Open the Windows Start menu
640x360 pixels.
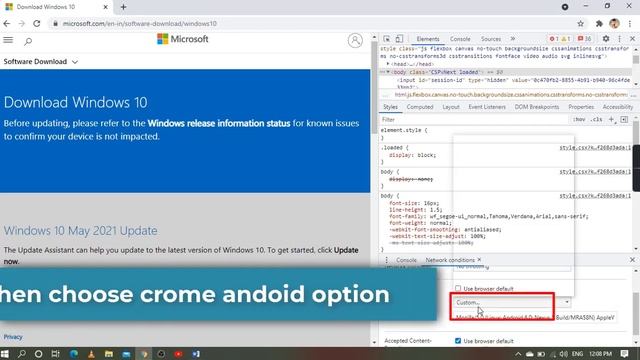5,354
